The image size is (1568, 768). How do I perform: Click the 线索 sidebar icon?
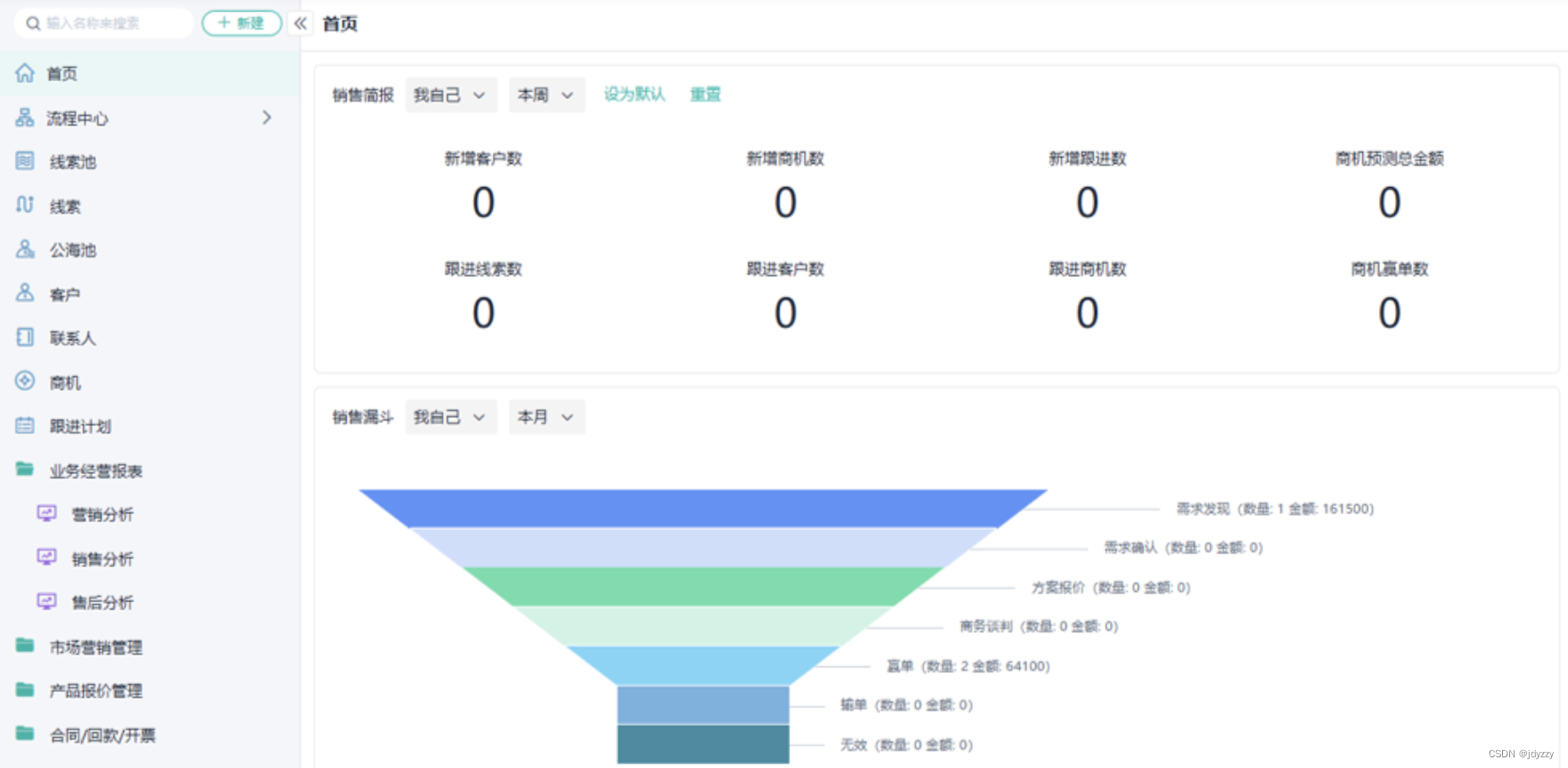click(x=25, y=205)
